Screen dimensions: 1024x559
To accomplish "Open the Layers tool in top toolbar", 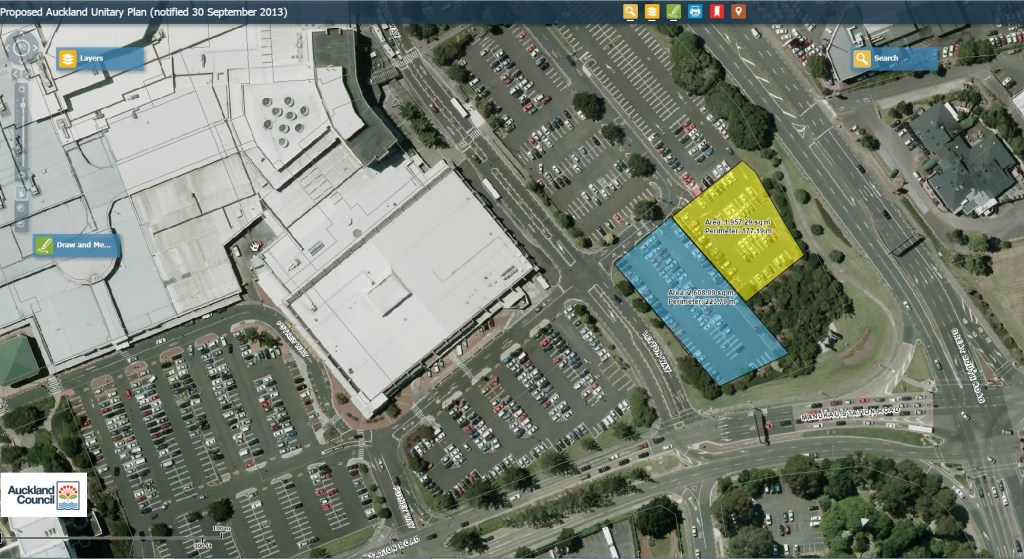I will pos(652,12).
